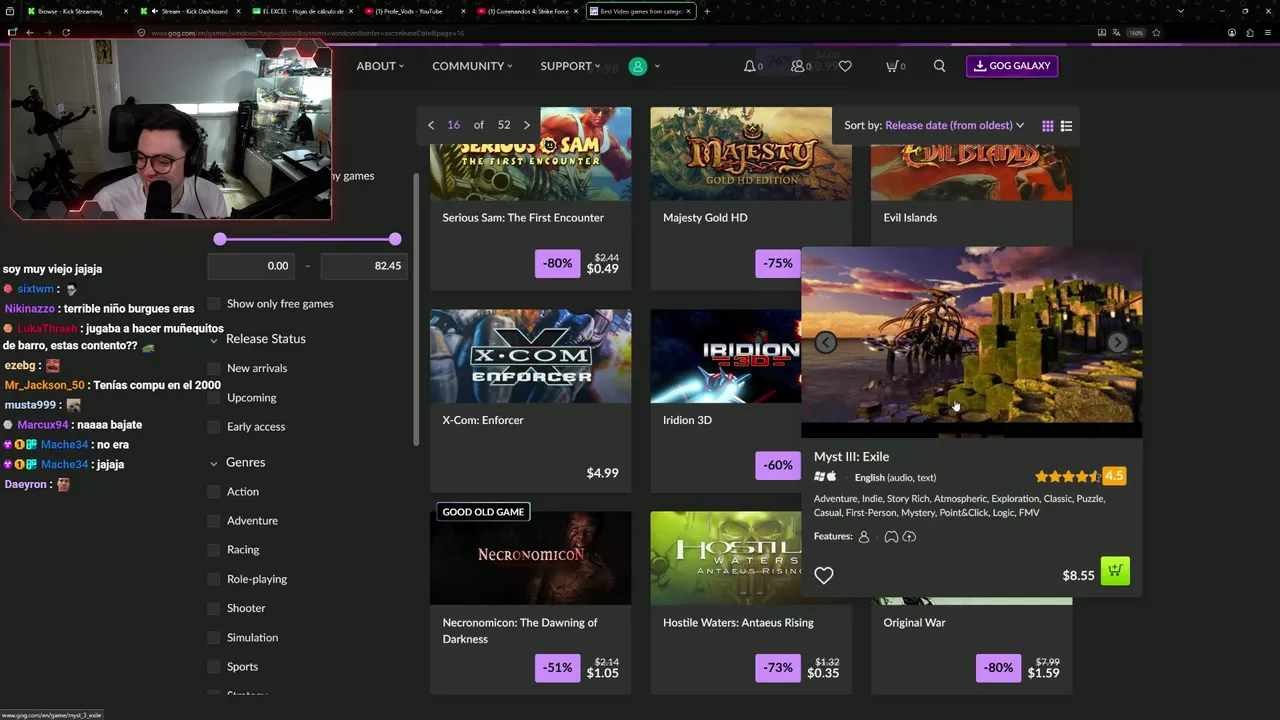Click the search magnifier icon
The height and width of the screenshot is (720, 1280).
pos(939,66)
